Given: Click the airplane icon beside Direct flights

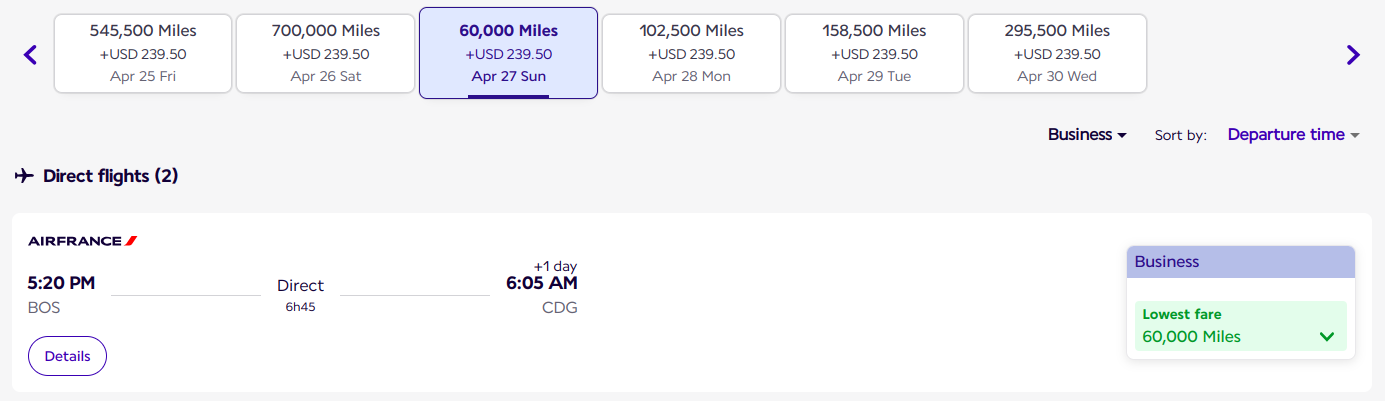Looking at the screenshot, I should [x=24, y=176].
